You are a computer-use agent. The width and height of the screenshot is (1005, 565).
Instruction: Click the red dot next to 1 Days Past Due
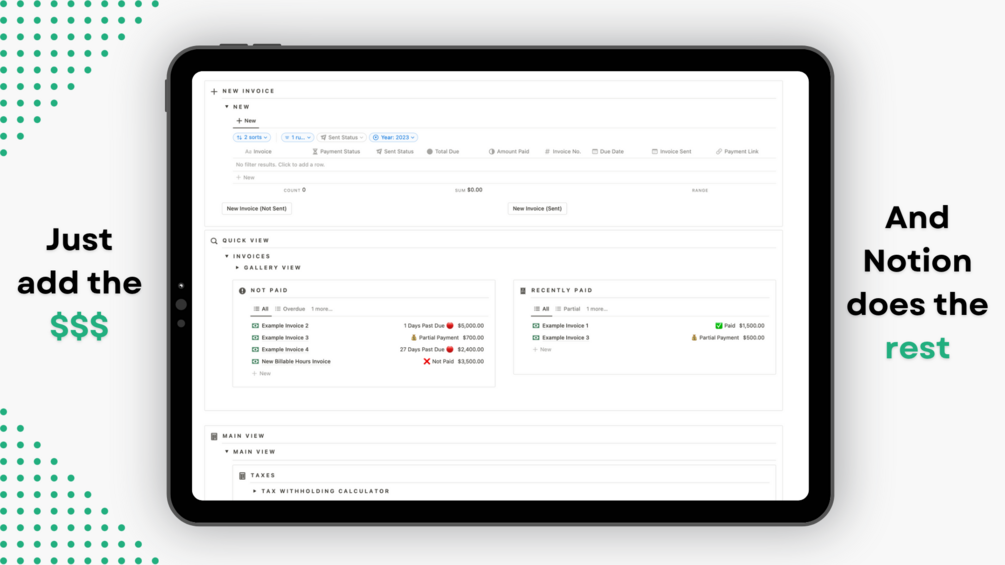tap(450, 325)
